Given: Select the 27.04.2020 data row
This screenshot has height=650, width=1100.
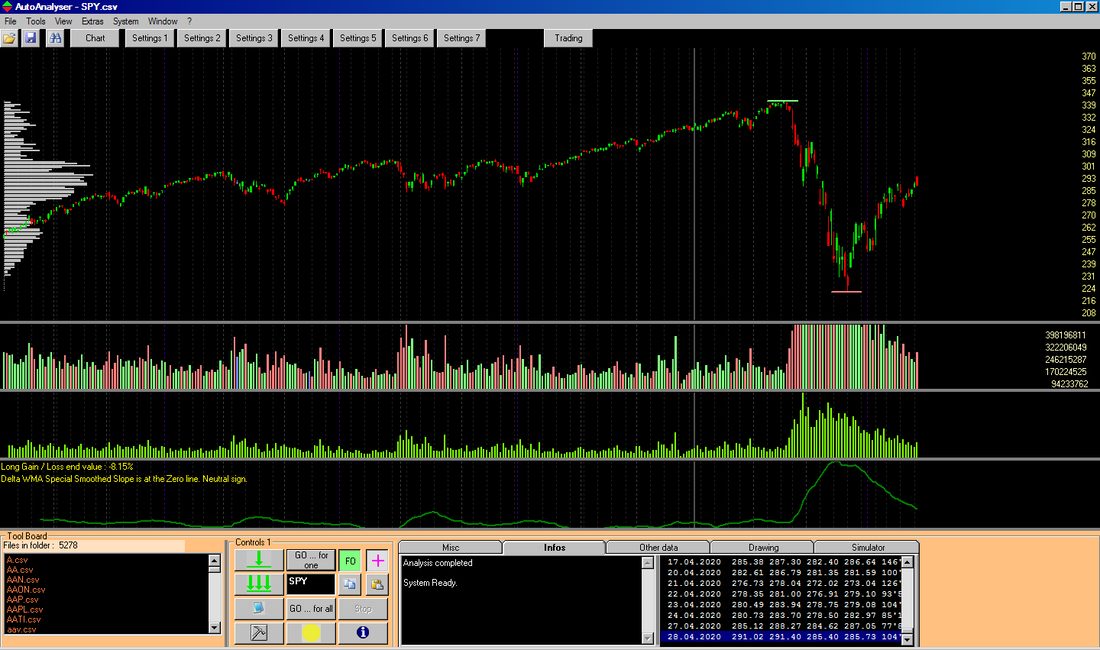Looking at the screenshot, I should pos(781,625).
